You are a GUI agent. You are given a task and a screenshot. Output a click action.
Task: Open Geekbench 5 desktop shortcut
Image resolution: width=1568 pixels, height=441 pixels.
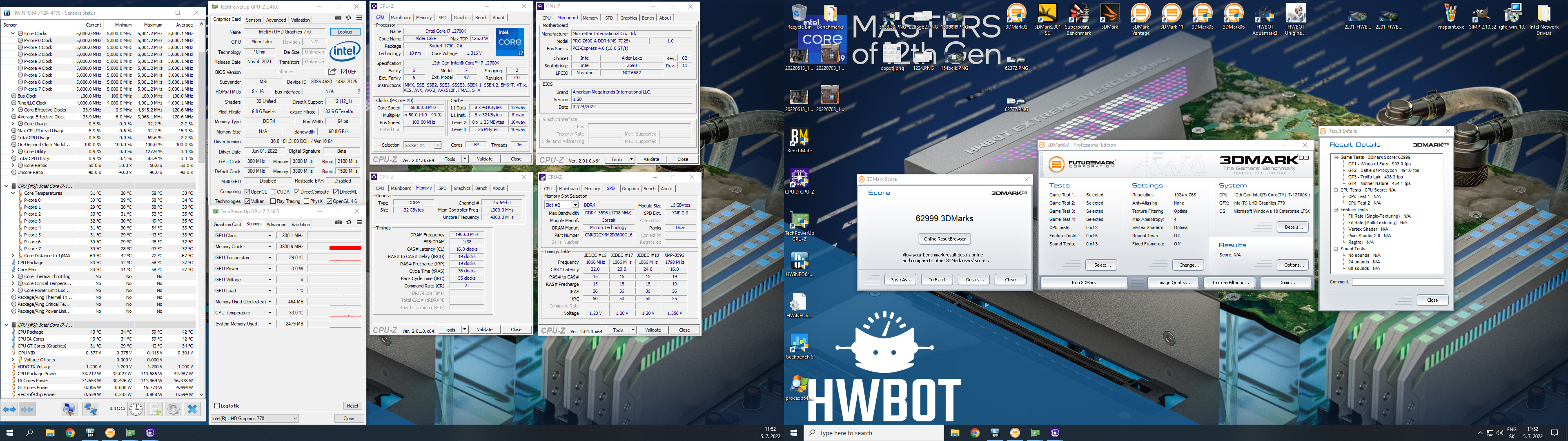point(799,347)
